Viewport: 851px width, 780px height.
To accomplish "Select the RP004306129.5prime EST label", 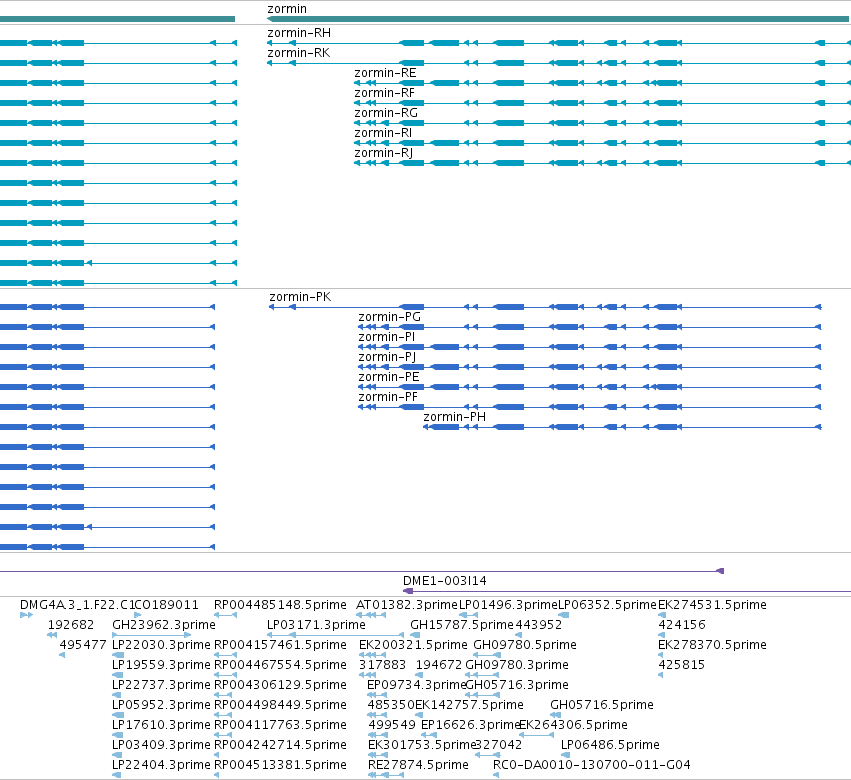I will [x=280, y=686].
